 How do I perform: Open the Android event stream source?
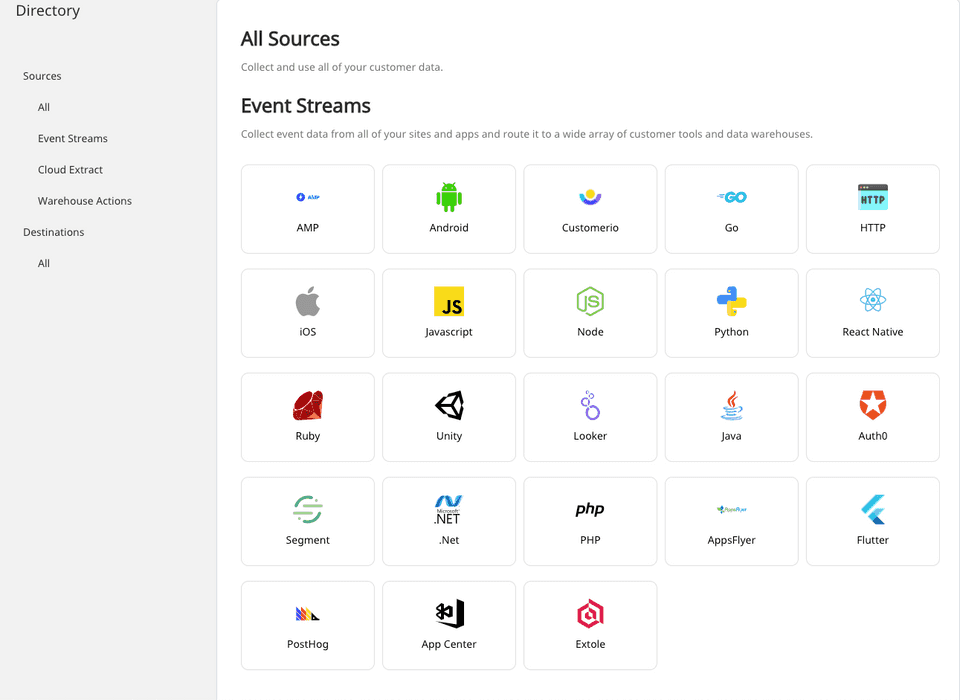point(448,209)
